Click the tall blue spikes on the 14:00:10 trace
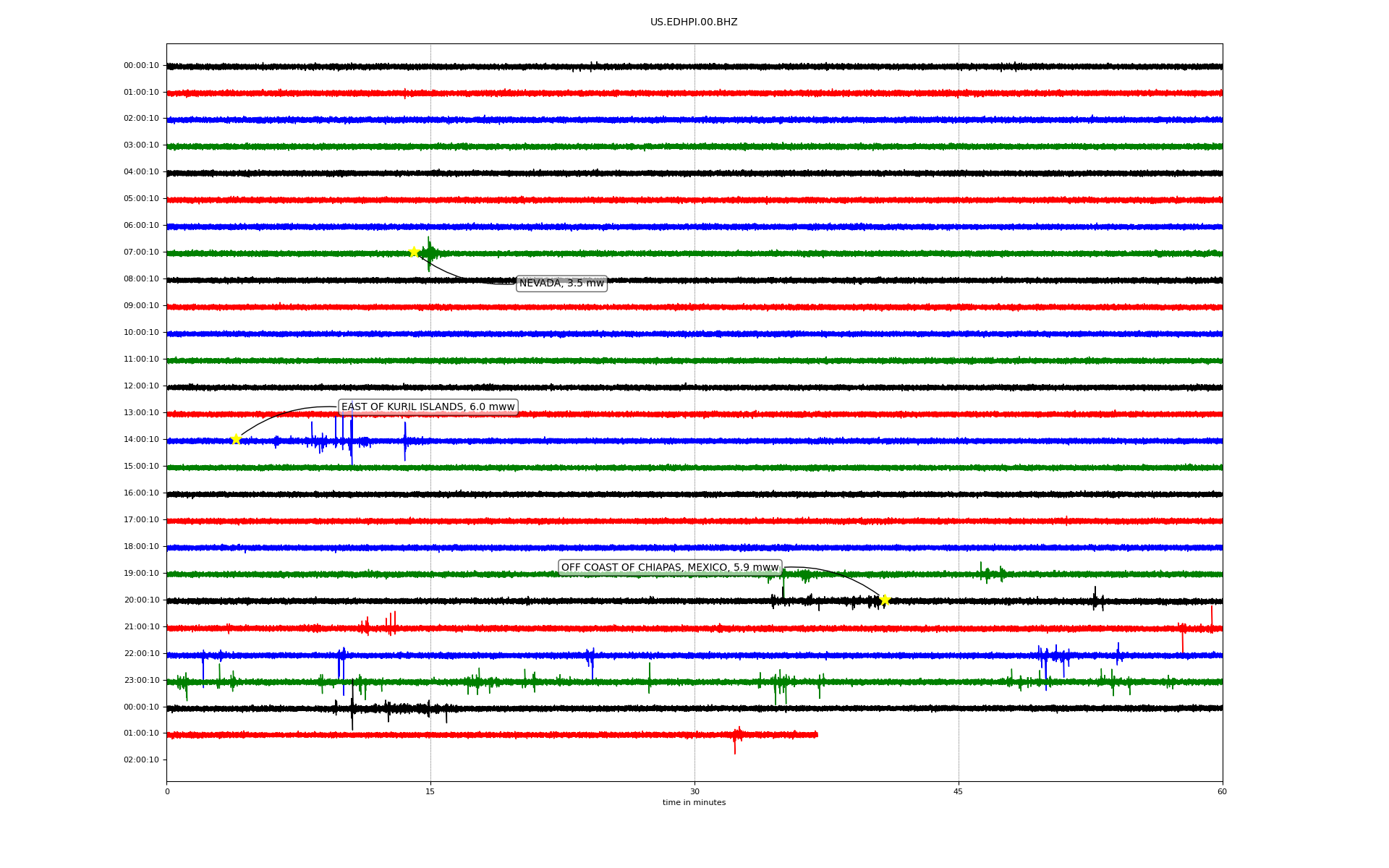 click(x=352, y=435)
